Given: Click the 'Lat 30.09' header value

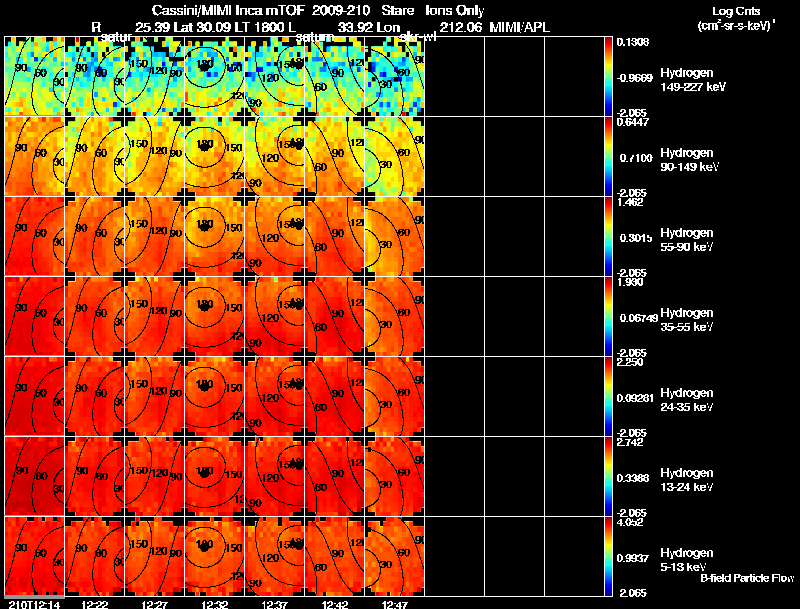Looking at the screenshot, I should (x=203, y=27).
